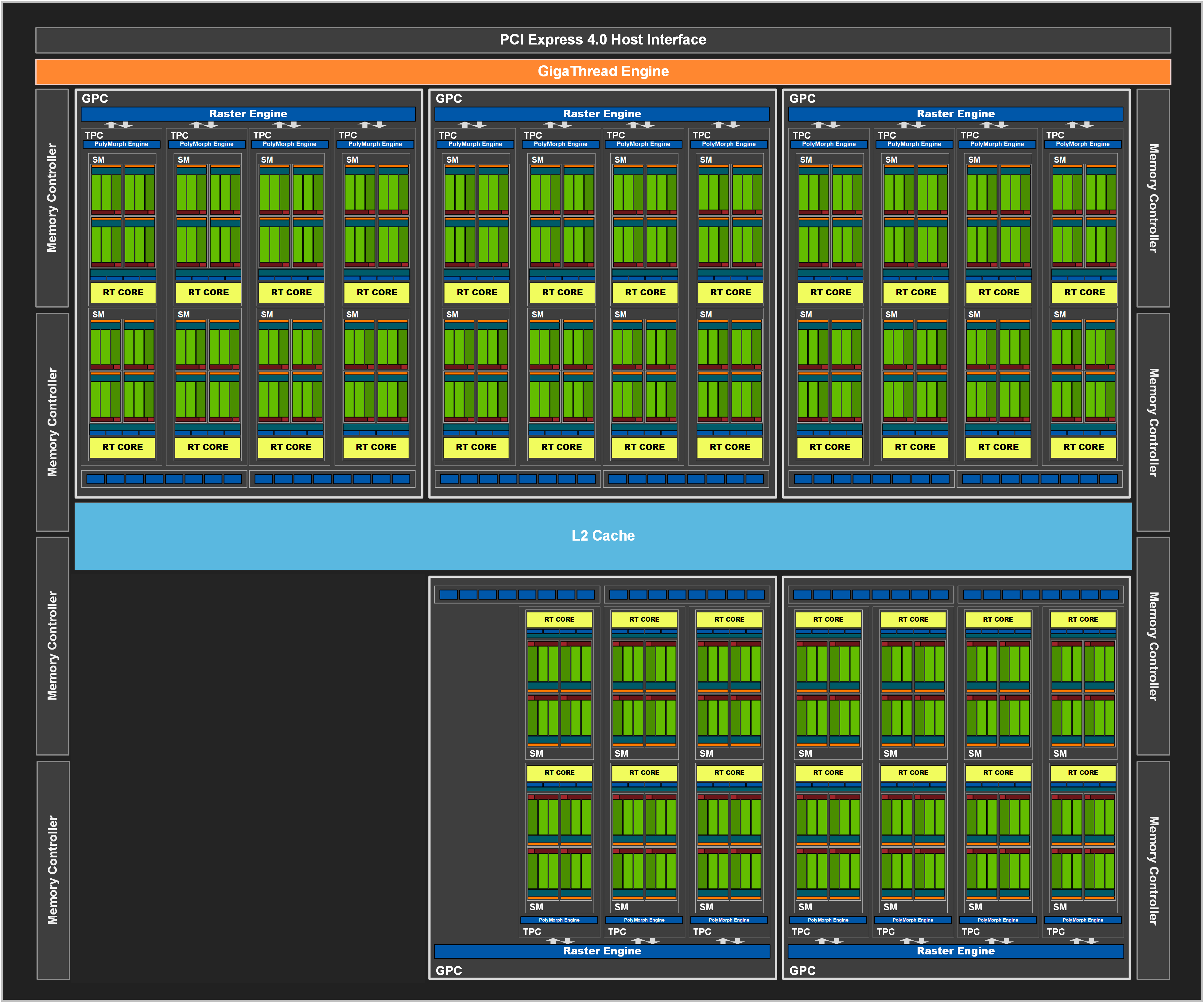Viewport: 1204px width, 1002px height.
Task: Click the light blue L2 Cache block
Action: (603, 535)
